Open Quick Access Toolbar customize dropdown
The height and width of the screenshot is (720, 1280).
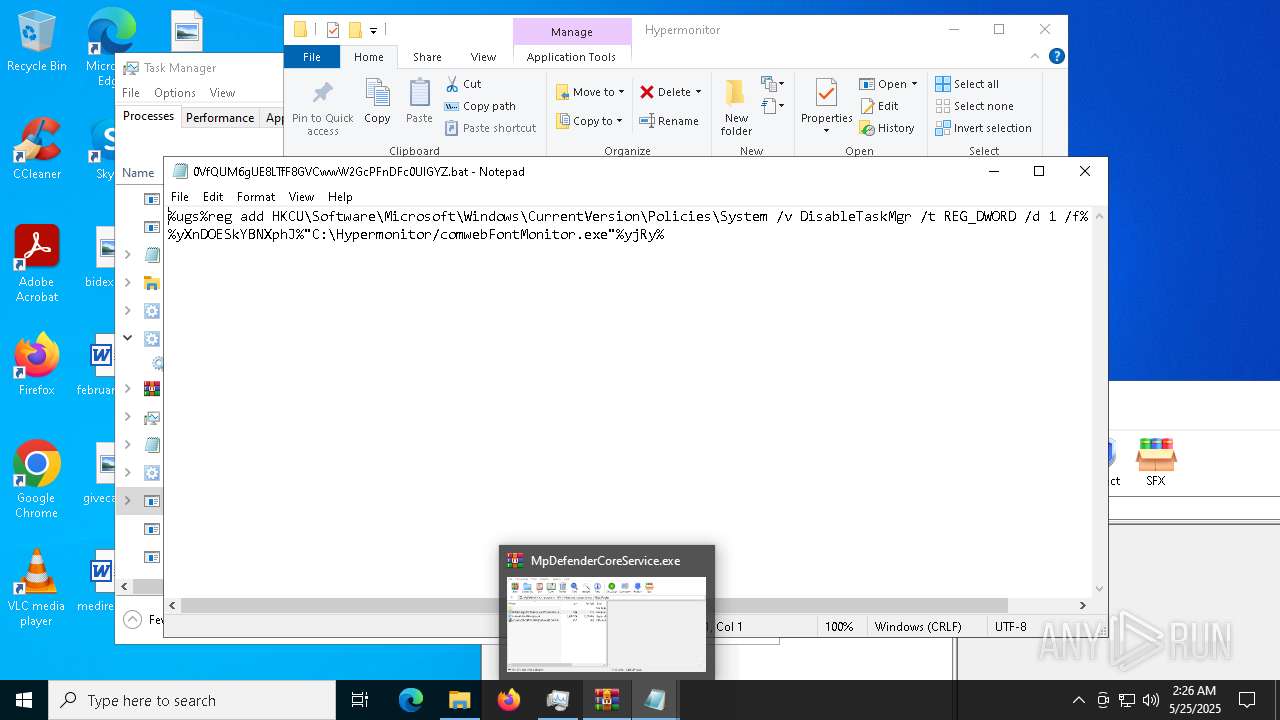(373, 31)
